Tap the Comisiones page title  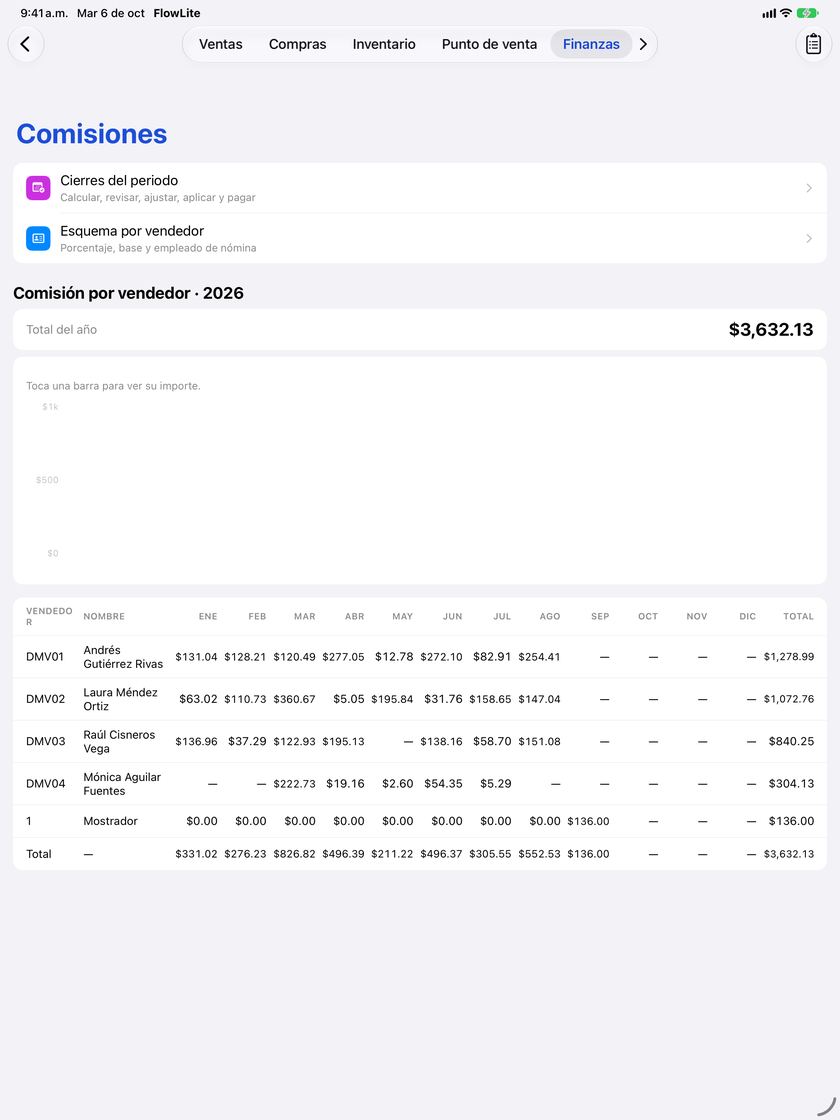coord(91,134)
